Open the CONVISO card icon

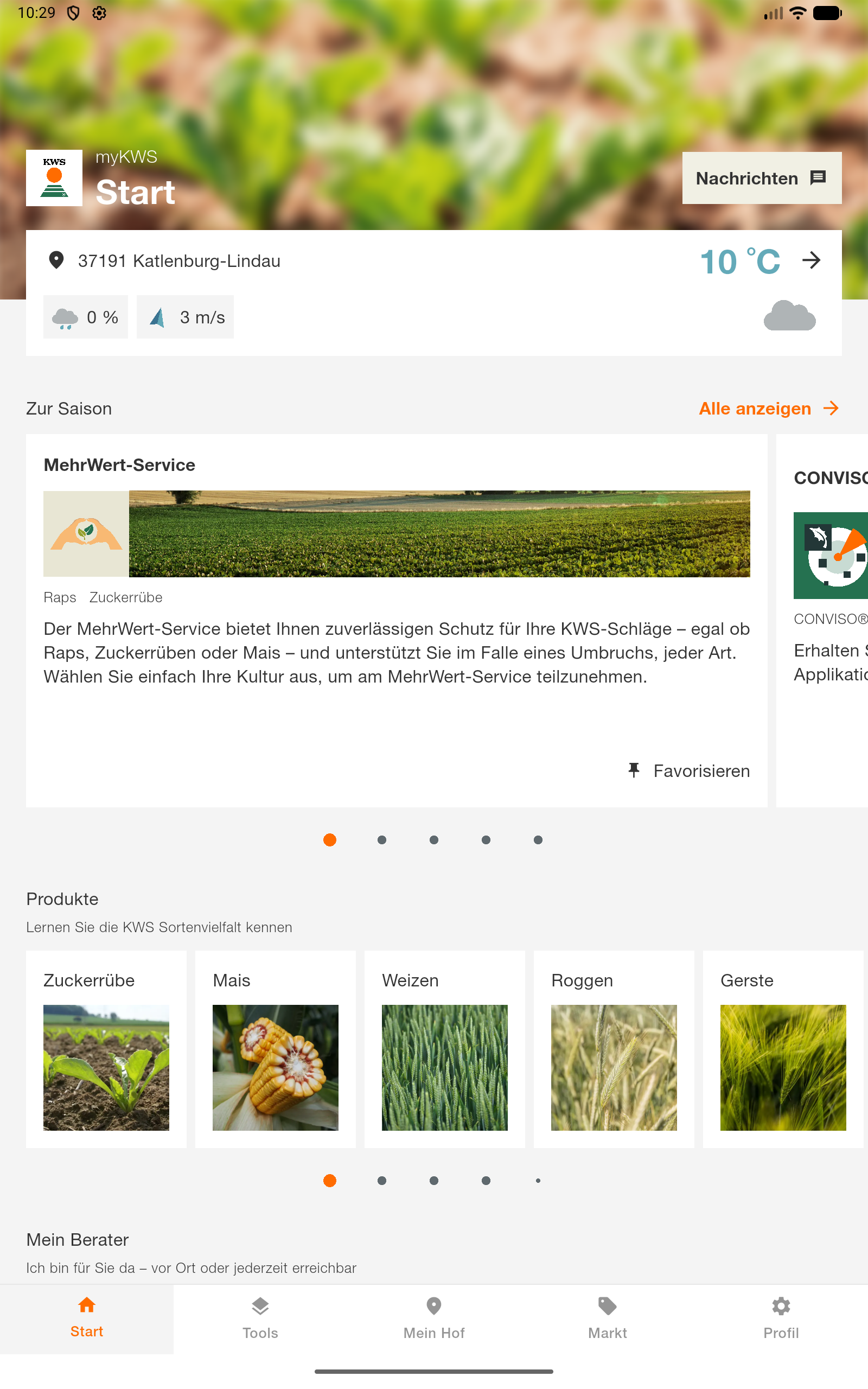point(831,556)
